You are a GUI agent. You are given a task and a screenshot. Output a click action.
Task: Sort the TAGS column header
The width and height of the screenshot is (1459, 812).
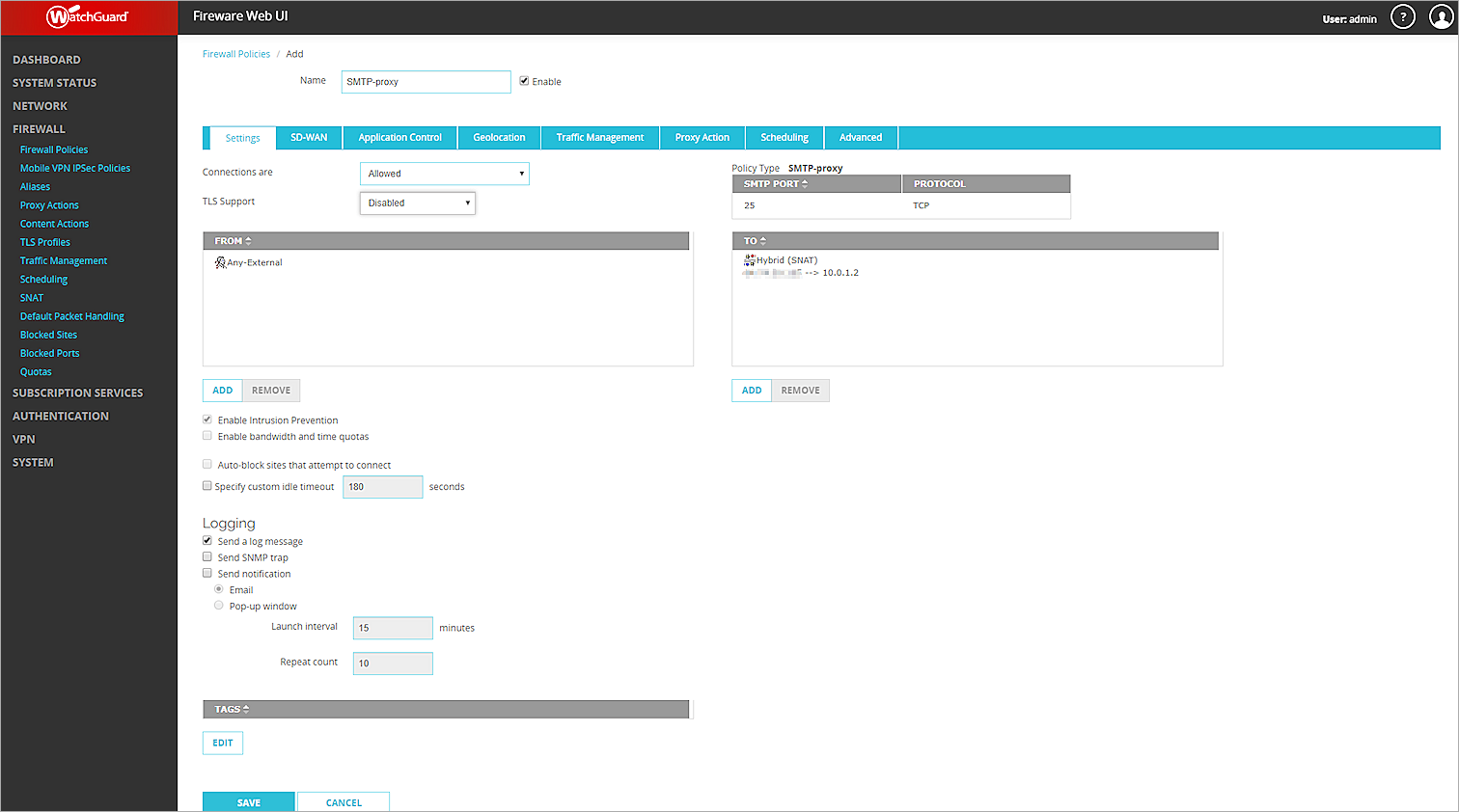pyautogui.click(x=242, y=709)
